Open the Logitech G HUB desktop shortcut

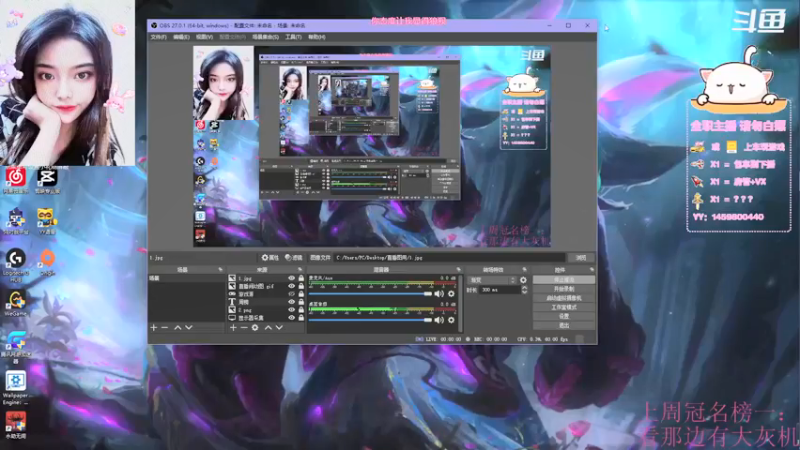click(x=16, y=264)
